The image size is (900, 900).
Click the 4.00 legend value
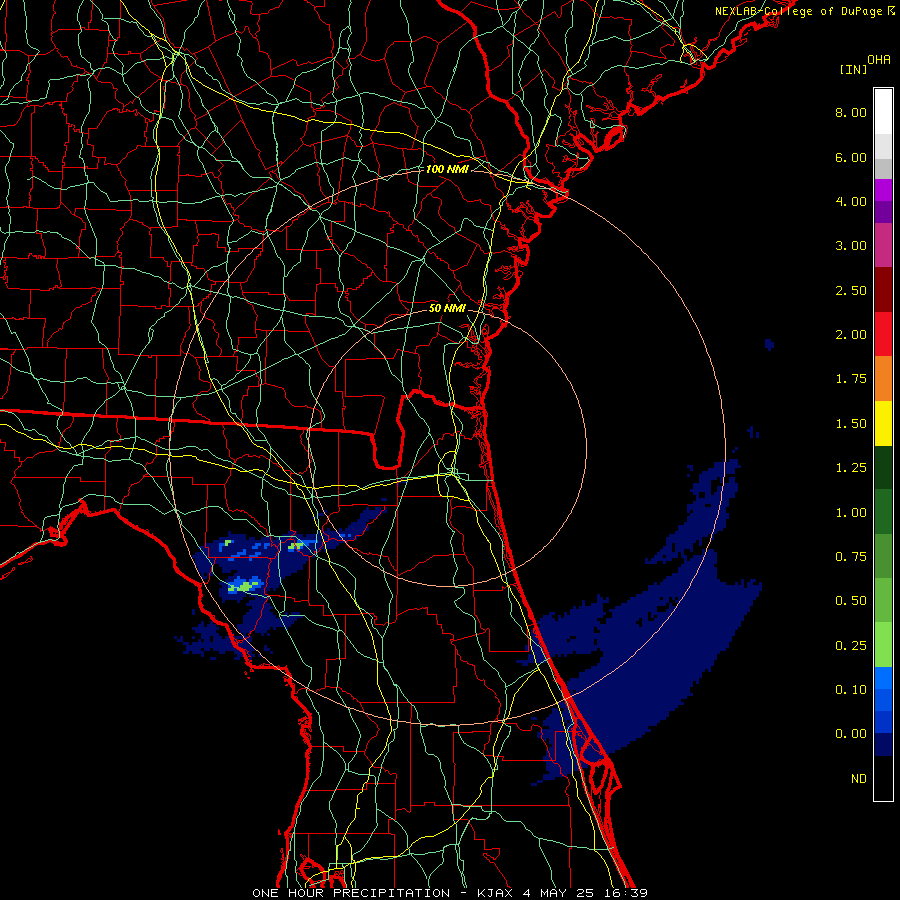click(x=851, y=201)
